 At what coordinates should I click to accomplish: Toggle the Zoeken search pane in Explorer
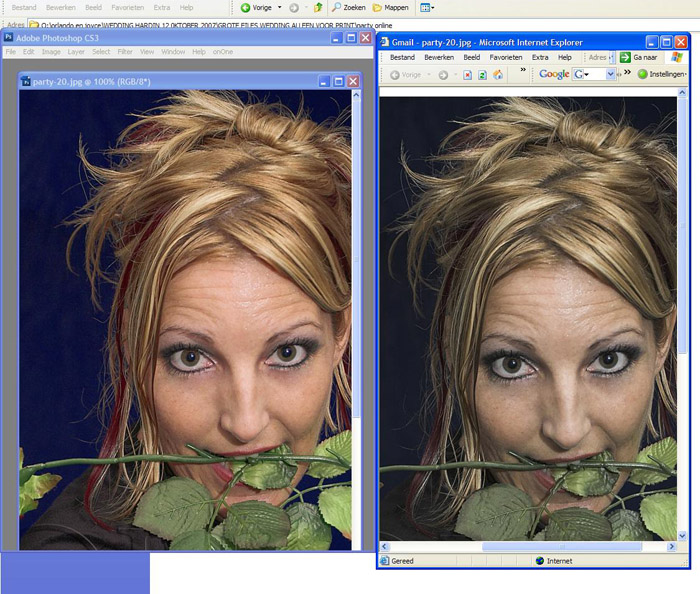pos(343,7)
